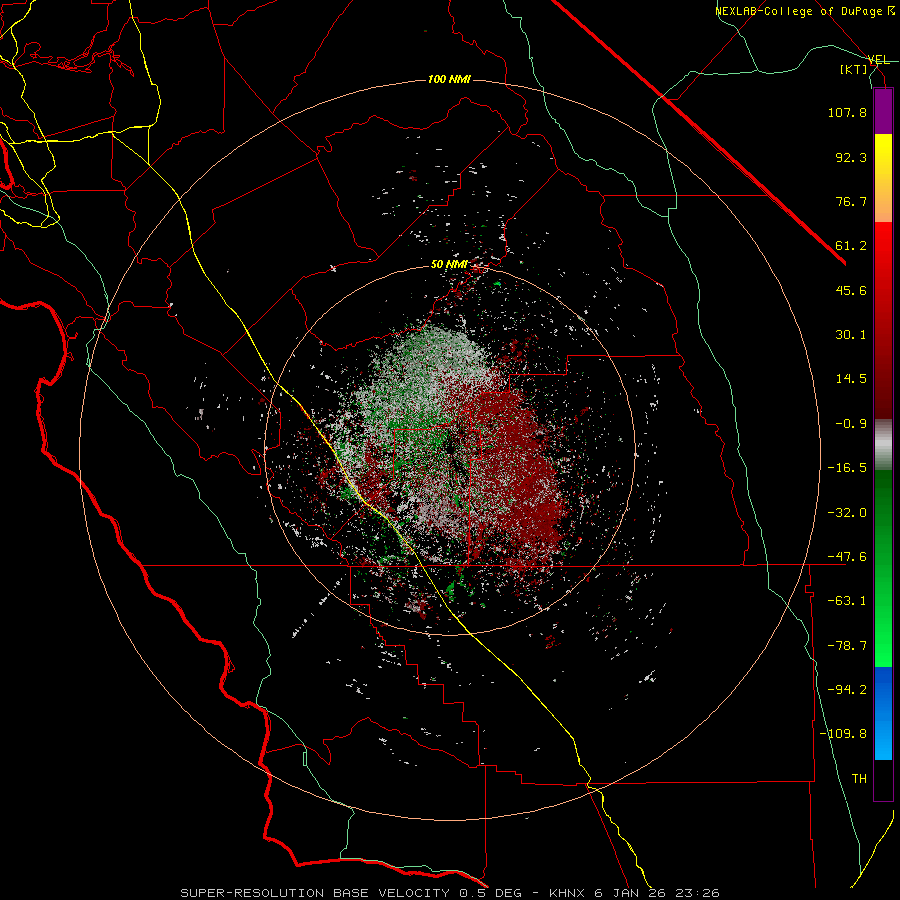
Task: Click the 107.8 scale value
Action: (x=847, y=112)
